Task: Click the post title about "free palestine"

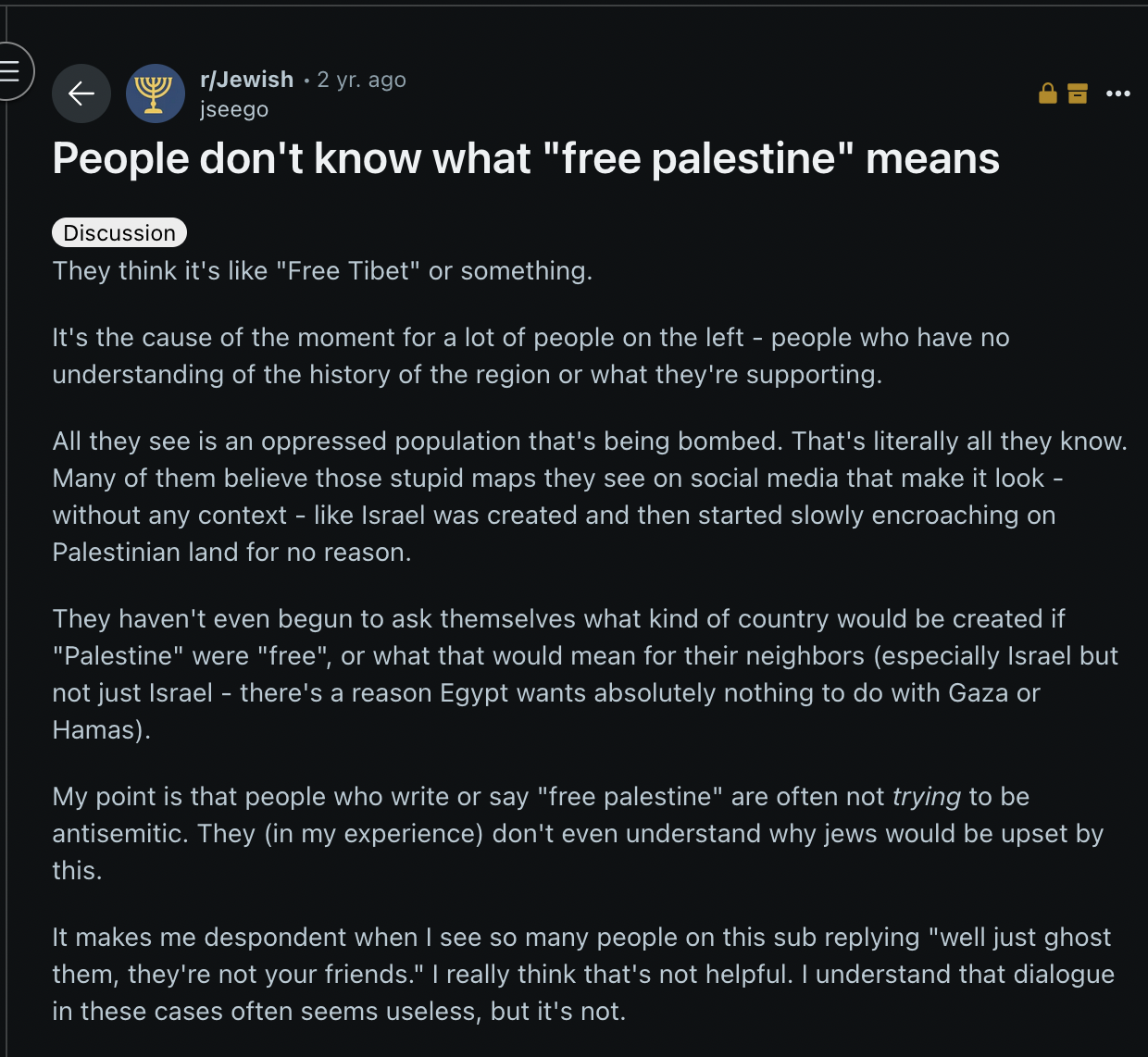Action: pyautogui.click(x=526, y=158)
